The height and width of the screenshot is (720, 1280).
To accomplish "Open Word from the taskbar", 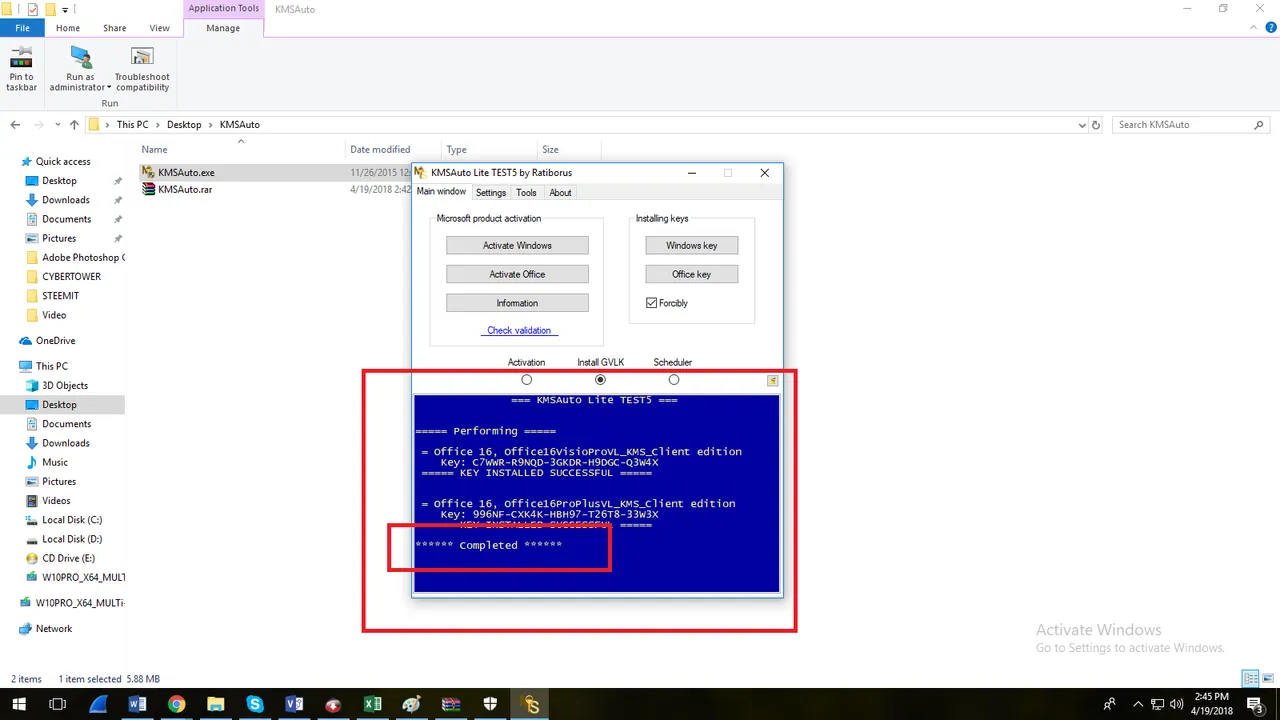I will coord(137,704).
